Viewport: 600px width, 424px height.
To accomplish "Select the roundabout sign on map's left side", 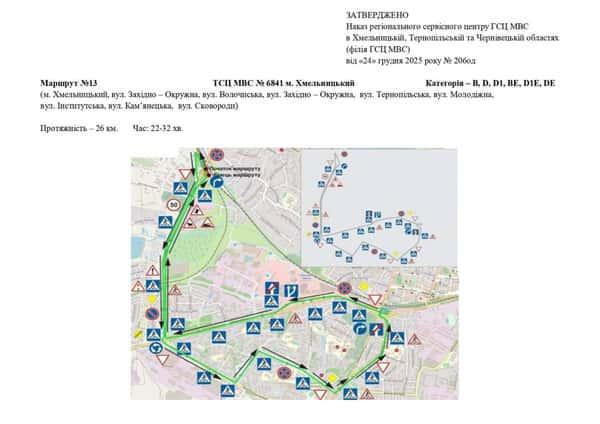I will tap(158, 349).
